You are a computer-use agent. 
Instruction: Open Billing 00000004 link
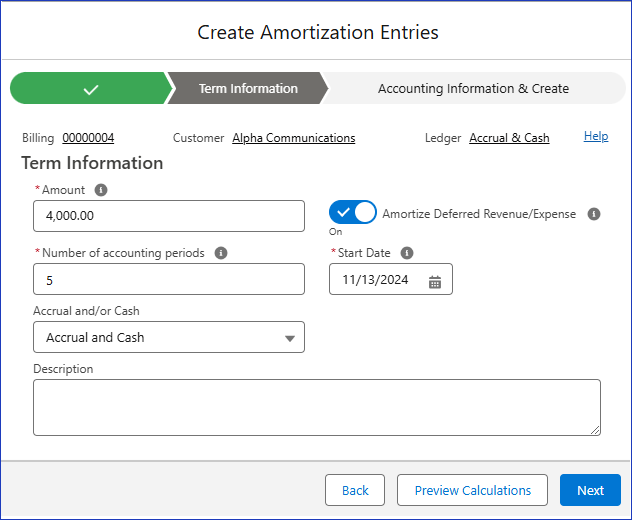[88, 138]
